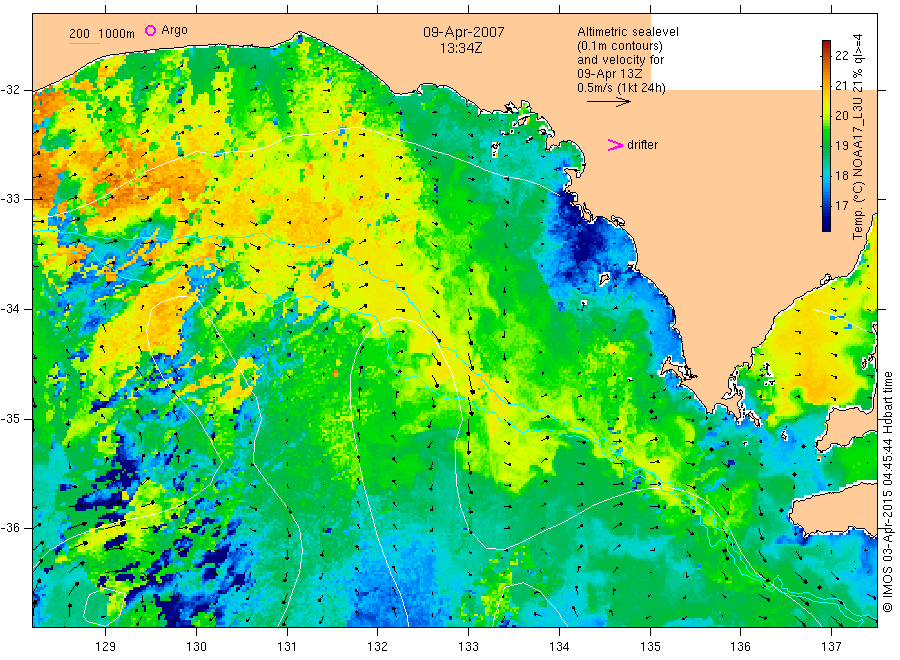Click the colorbar tick label 17
Image resolution: width=900 pixels, height=660 pixels.
[x=841, y=205]
